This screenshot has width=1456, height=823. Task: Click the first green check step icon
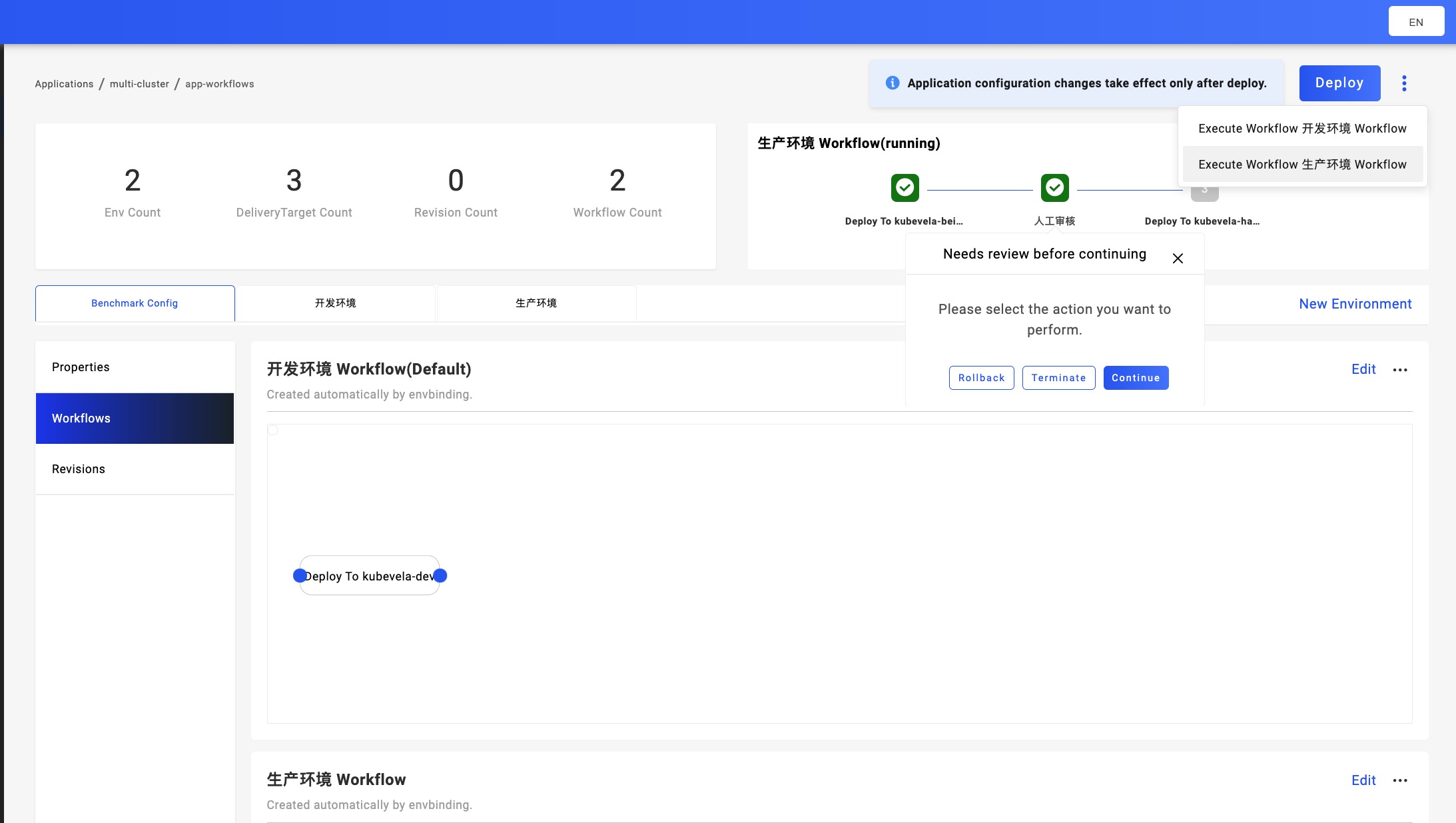tap(905, 188)
